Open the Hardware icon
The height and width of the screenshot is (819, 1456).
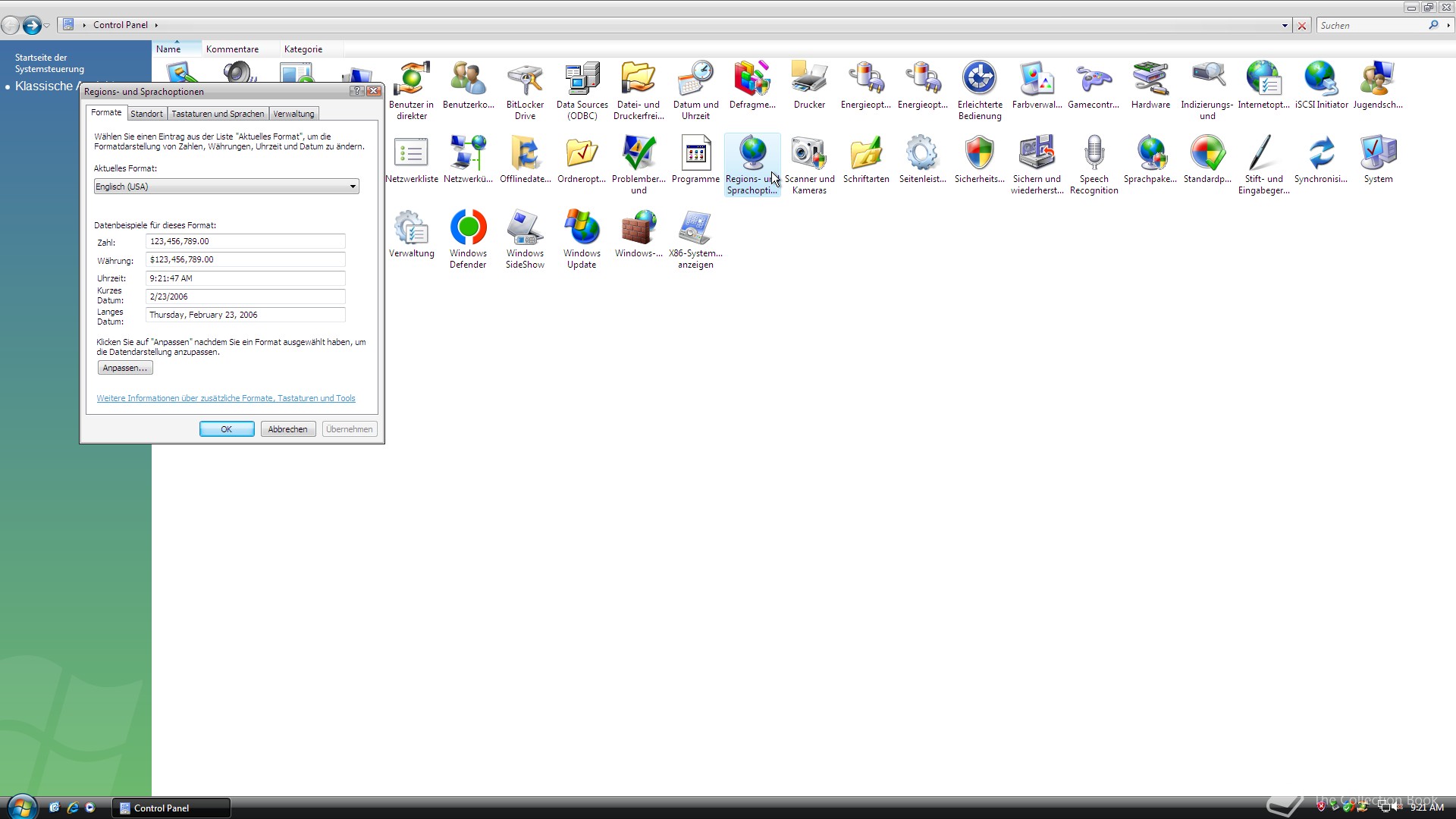tap(1150, 85)
